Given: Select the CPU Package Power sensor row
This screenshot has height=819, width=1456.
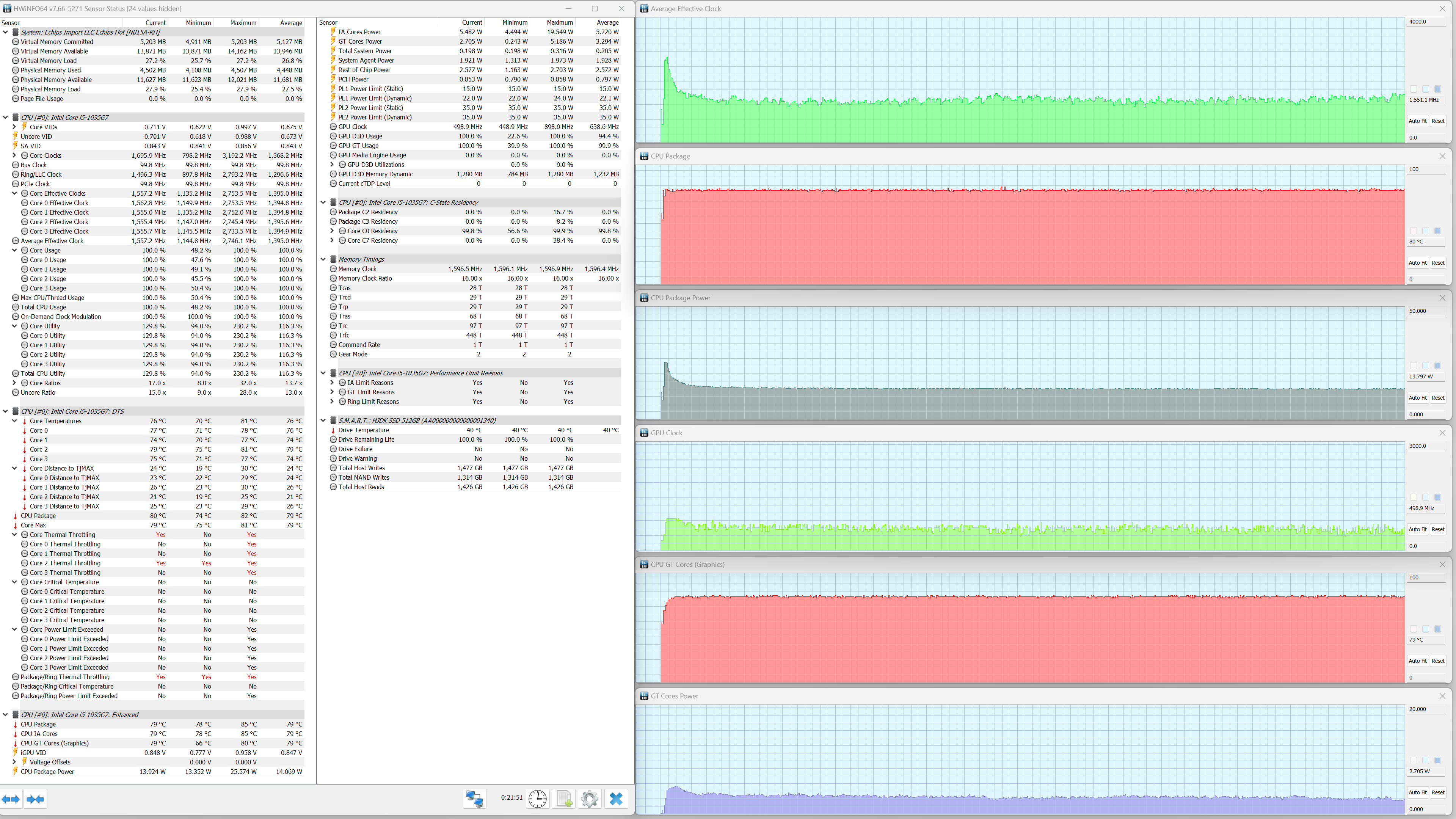Looking at the screenshot, I should pos(47,772).
